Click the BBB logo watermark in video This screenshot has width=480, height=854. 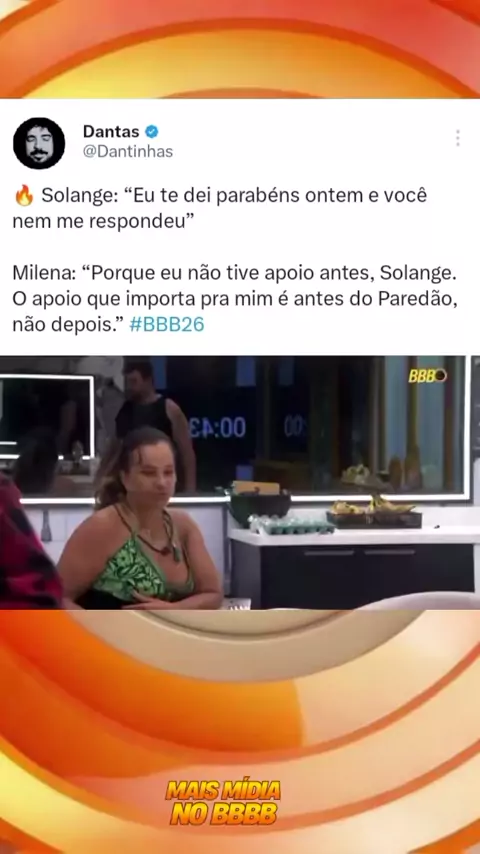coord(427,375)
